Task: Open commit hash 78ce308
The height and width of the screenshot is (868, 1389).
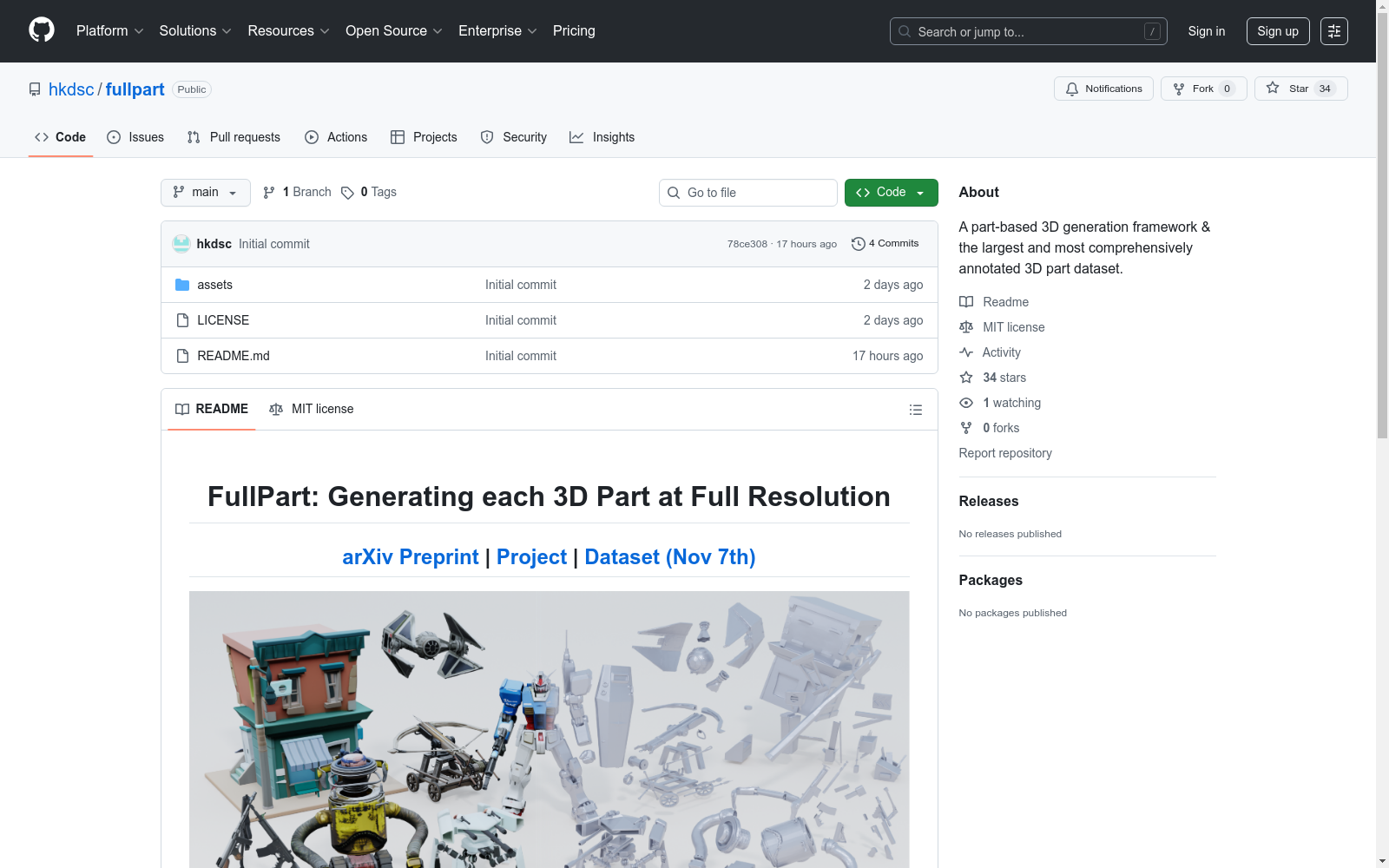Action: point(747,244)
